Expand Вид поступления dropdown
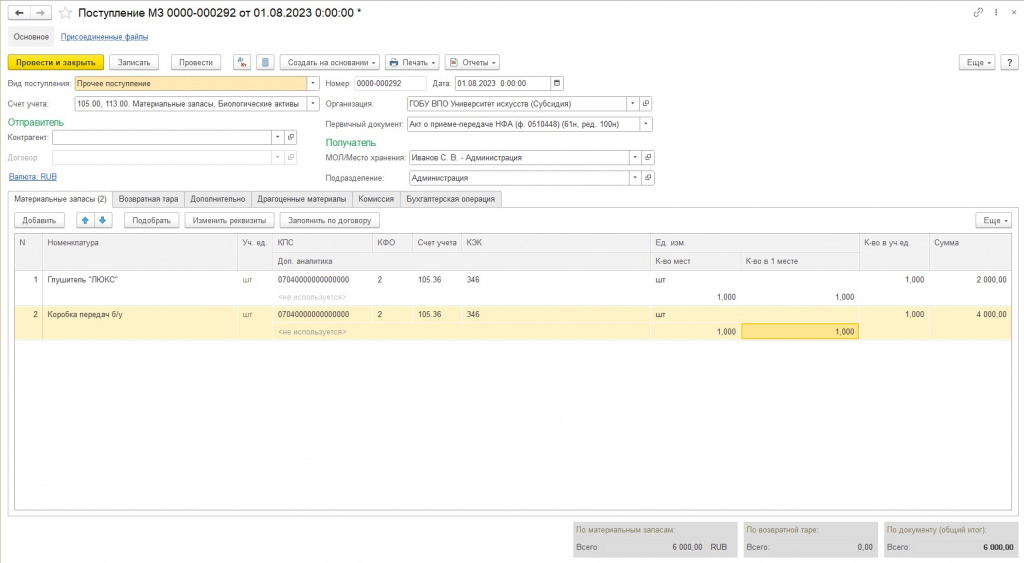This screenshot has width=1024, height=563. point(313,84)
